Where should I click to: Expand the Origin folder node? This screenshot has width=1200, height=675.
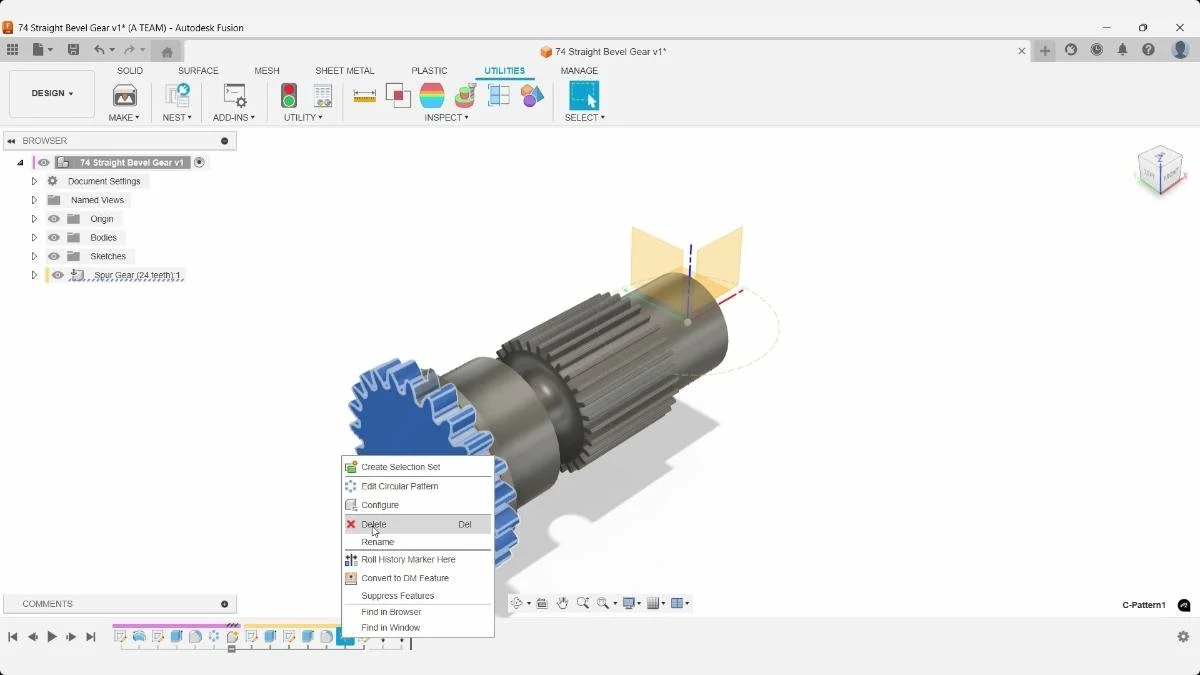34,219
